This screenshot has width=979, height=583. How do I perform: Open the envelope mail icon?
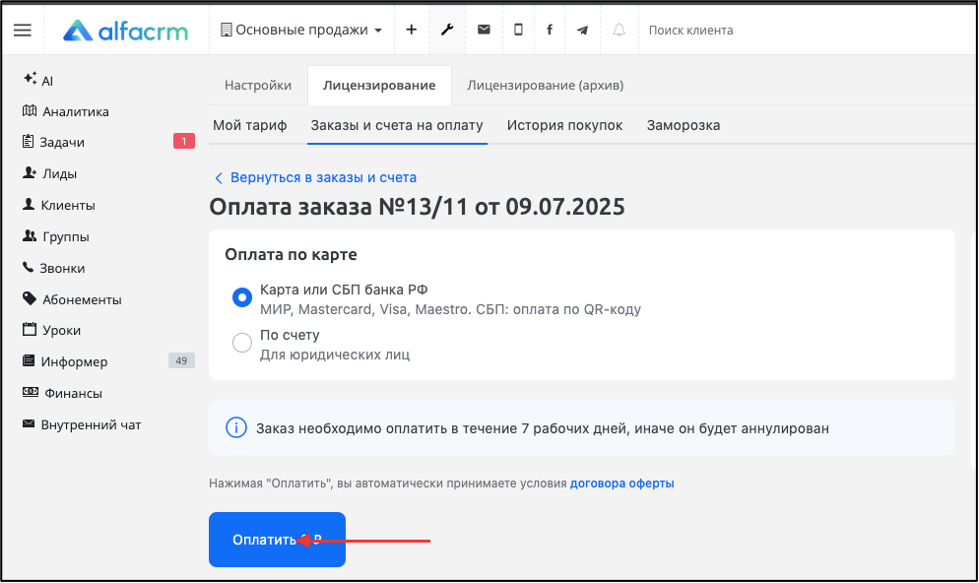click(484, 29)
